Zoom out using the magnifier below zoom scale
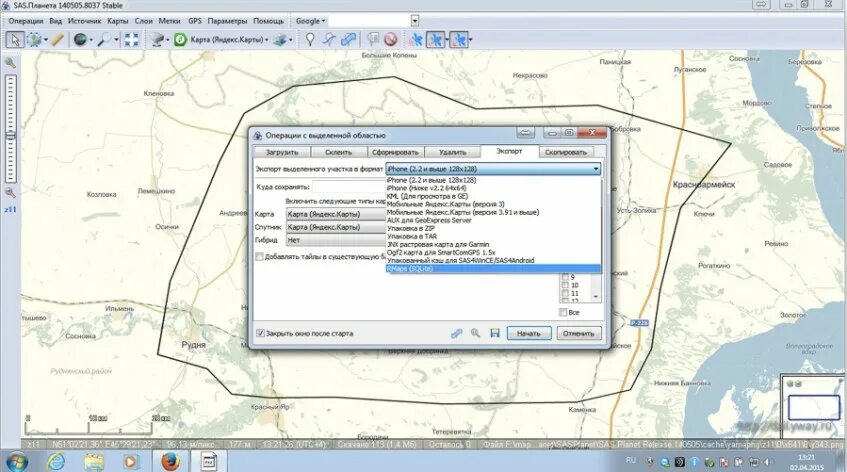 pos(10,193)
